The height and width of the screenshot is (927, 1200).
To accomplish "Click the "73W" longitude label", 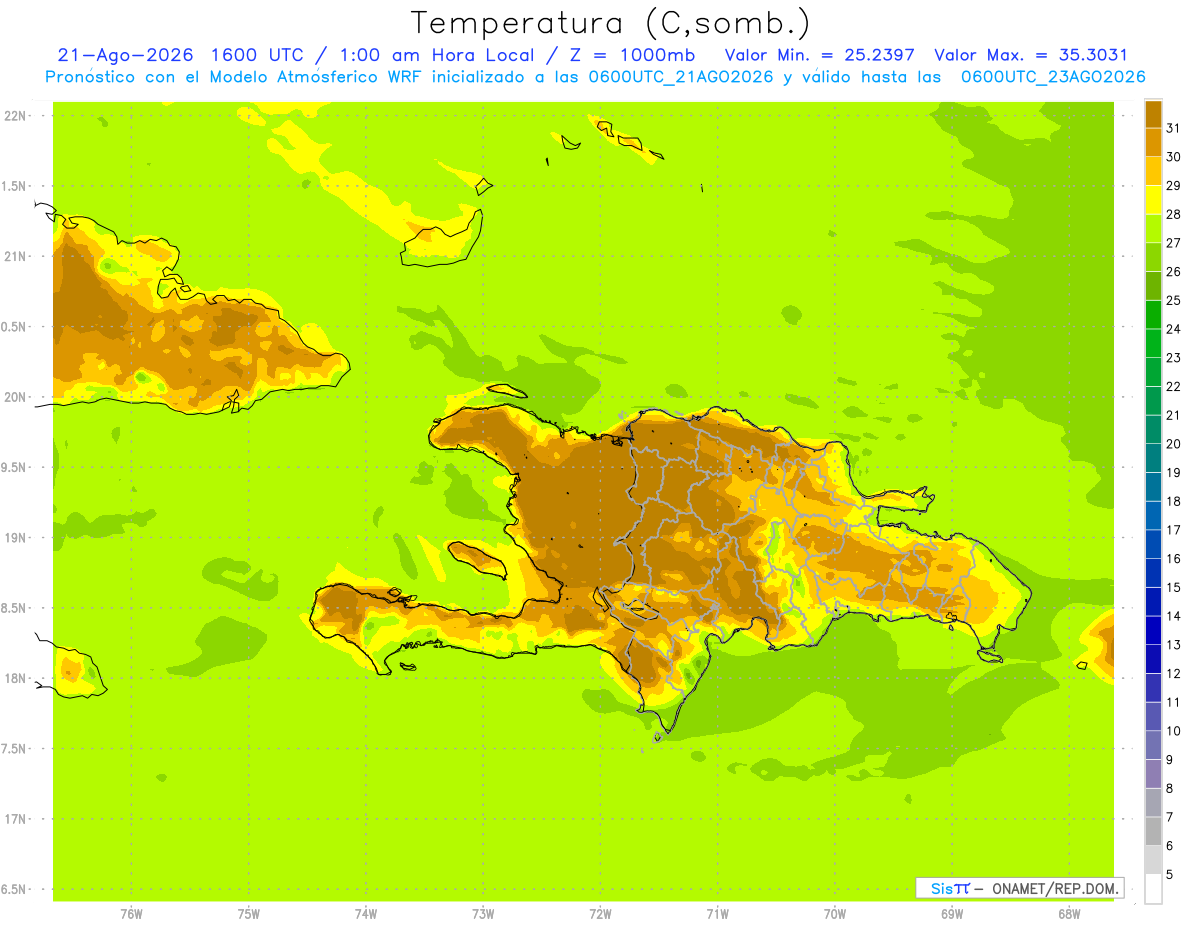I will tap(483, 913).
